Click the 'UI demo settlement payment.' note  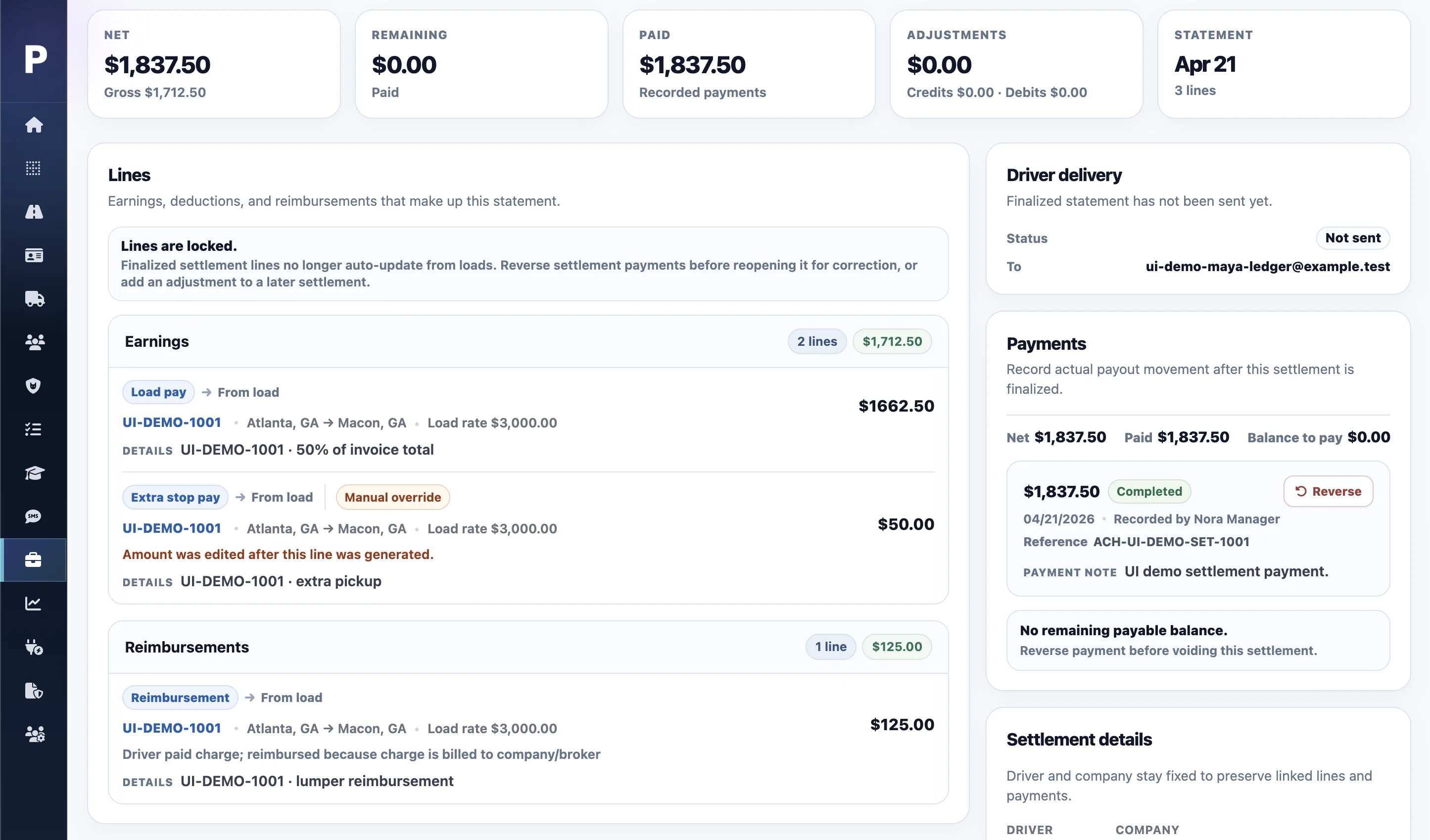pyautogui.click(x=1226, y=572)
